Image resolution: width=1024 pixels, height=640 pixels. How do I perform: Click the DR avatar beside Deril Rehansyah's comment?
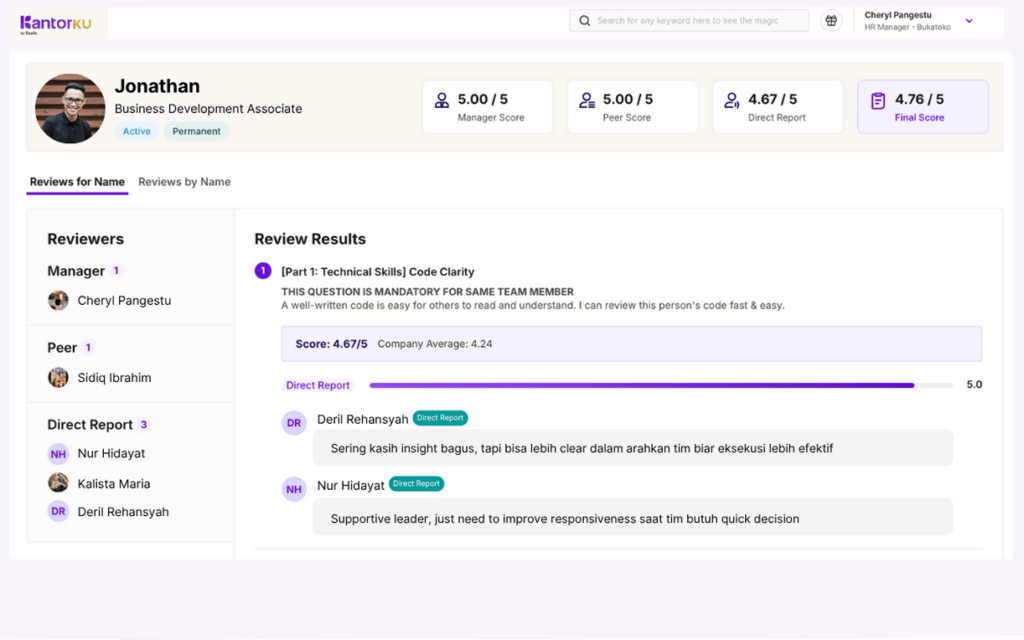293,423
